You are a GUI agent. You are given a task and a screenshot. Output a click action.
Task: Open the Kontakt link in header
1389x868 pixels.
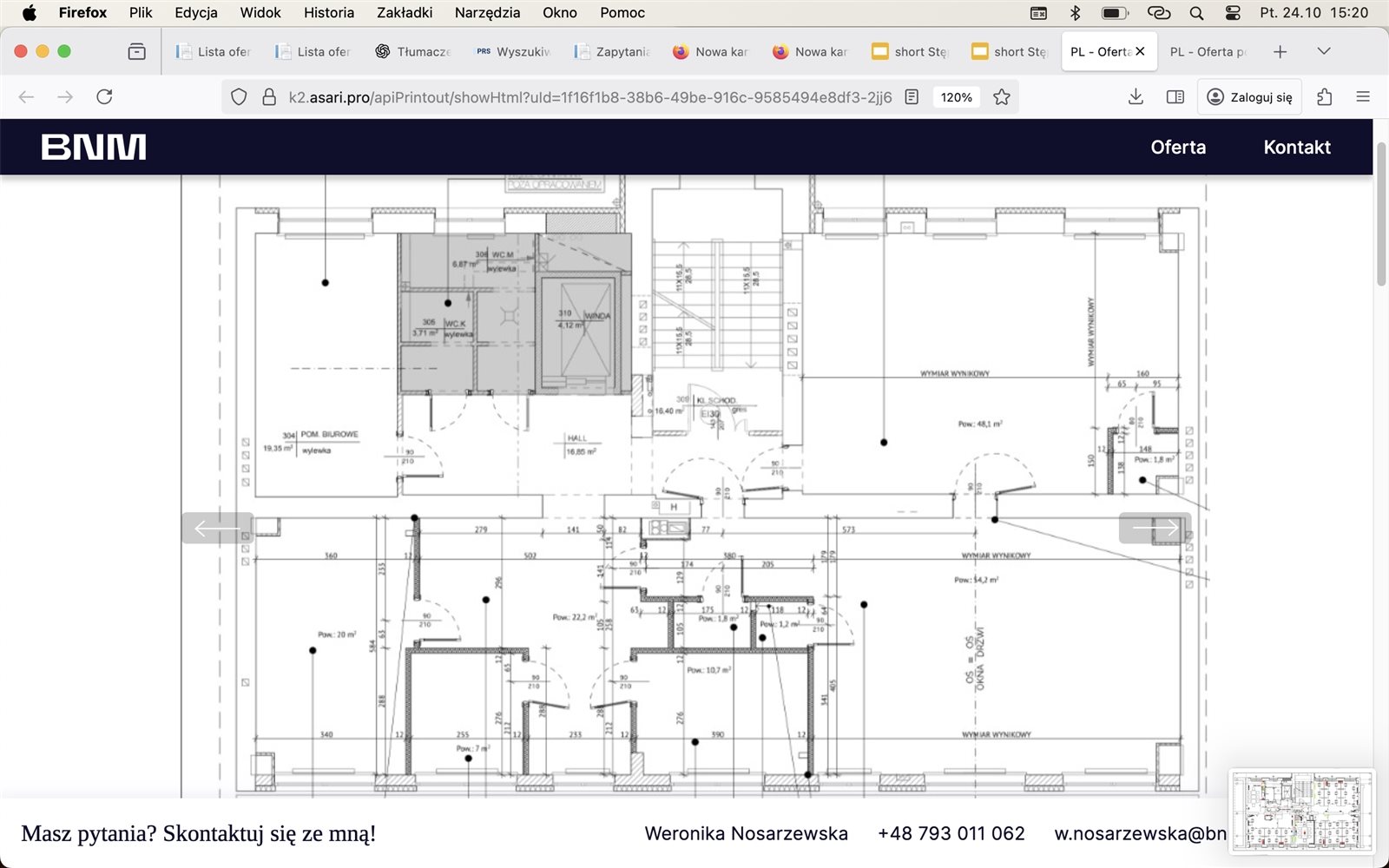point(1297,148)
